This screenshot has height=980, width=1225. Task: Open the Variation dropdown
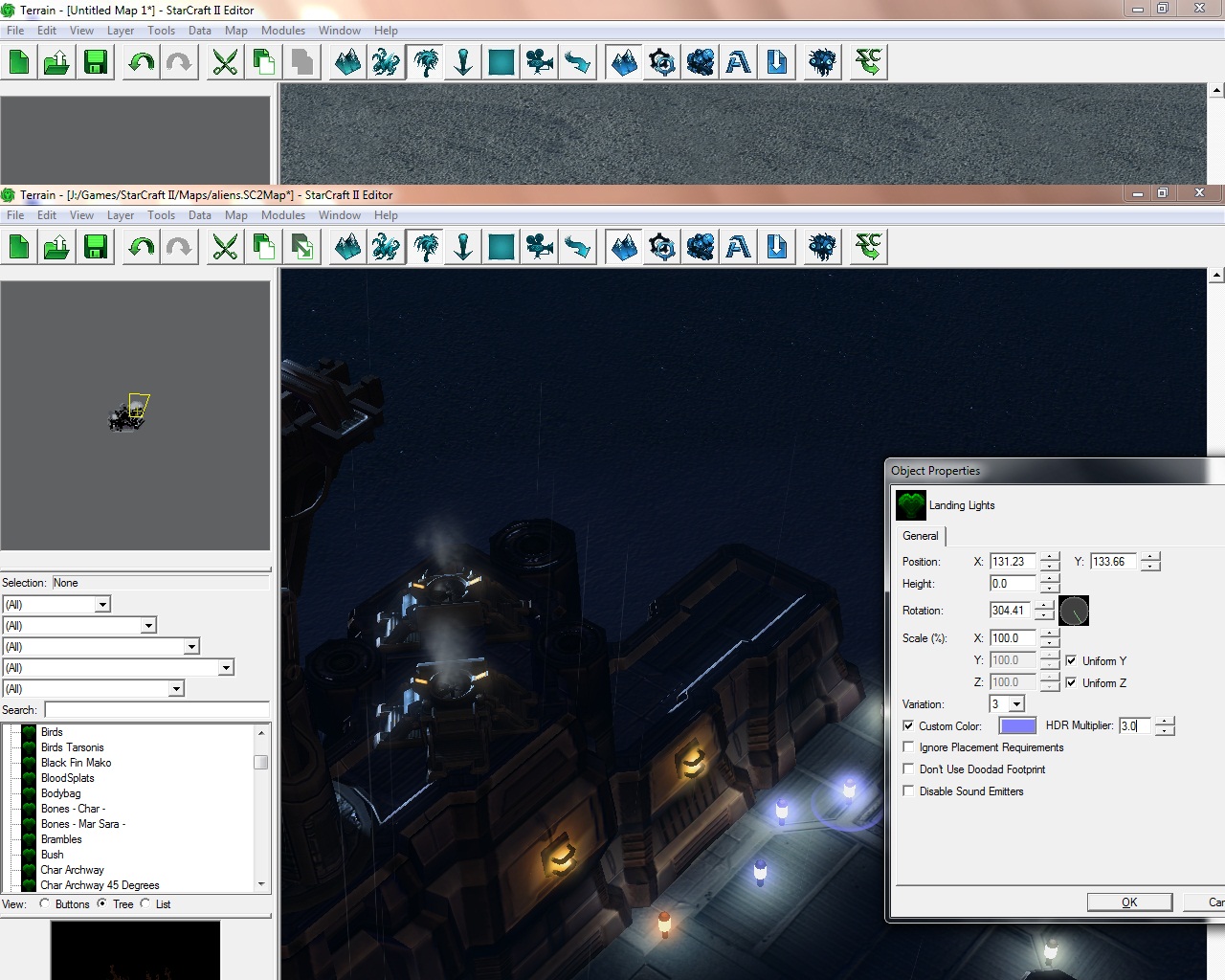click(x=1016, y=704)
